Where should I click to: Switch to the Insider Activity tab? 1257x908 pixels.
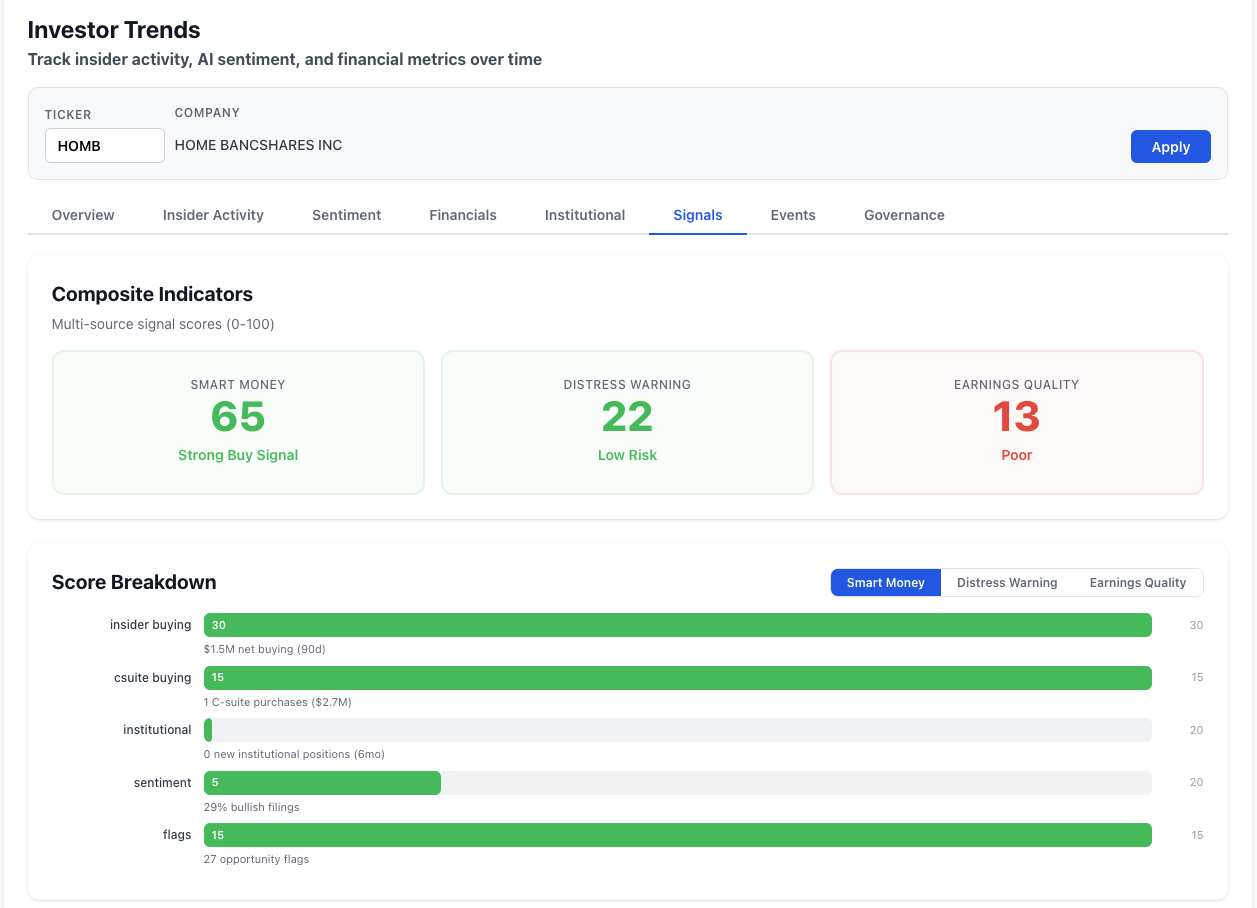(213, 215)
